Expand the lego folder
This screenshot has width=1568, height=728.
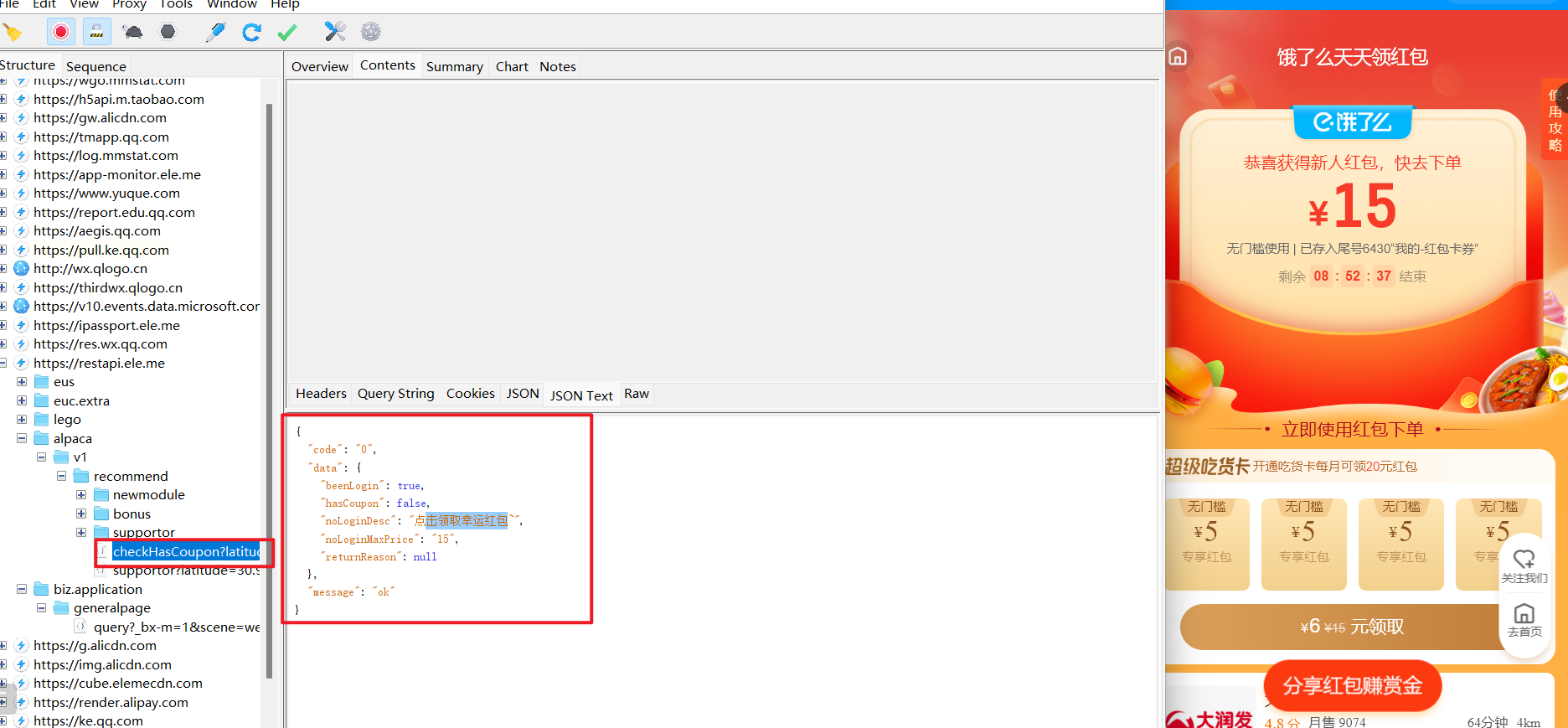(22, 420)
